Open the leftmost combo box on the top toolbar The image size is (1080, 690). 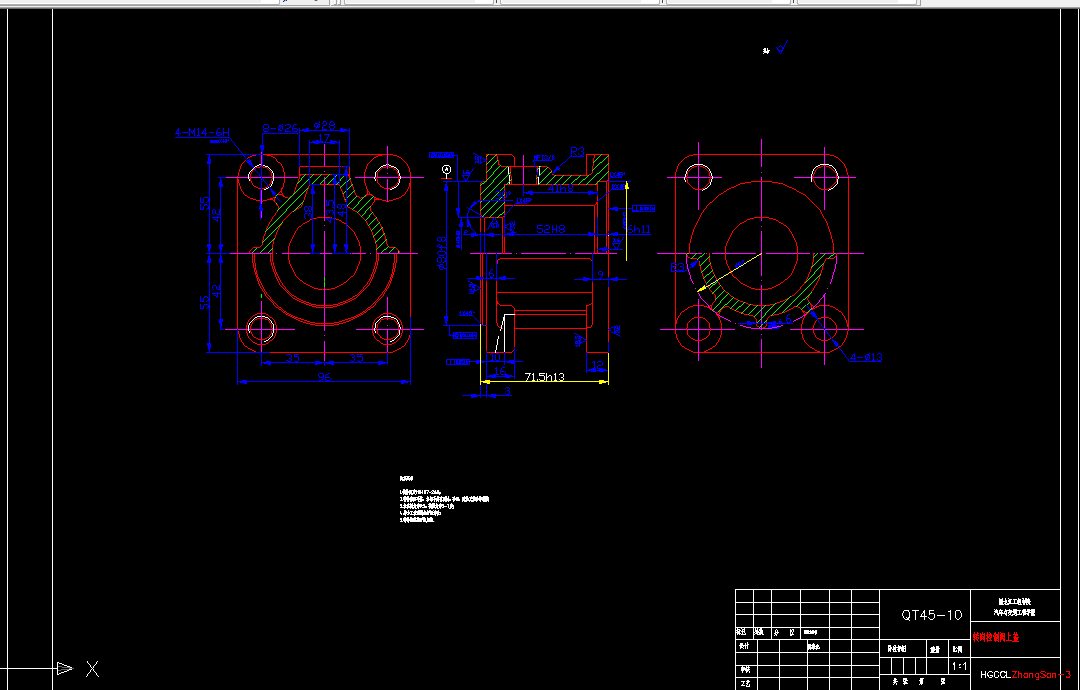(x=290, y=2)
